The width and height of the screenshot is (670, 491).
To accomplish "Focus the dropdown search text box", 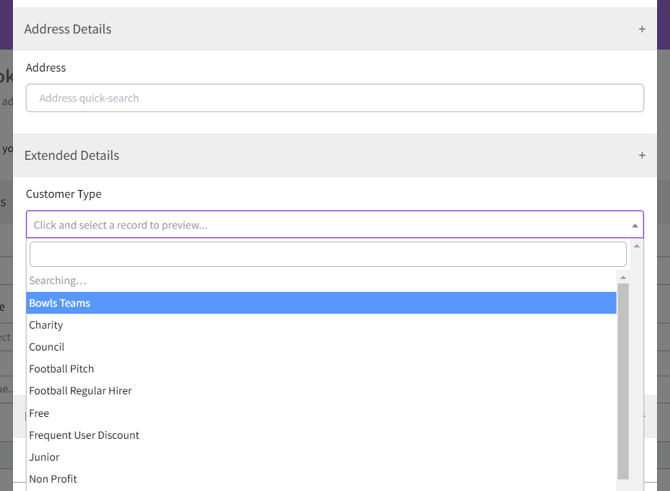I will click(327, 254).
